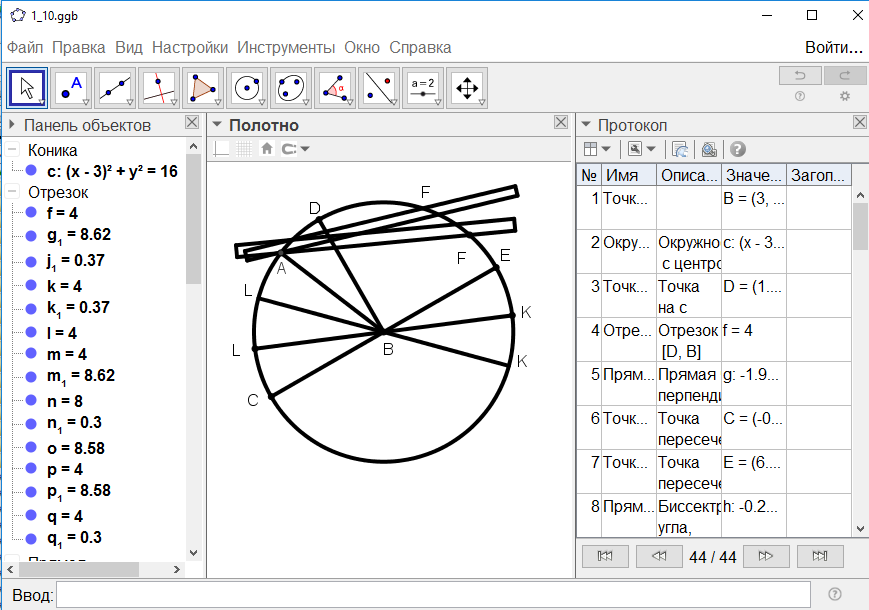Screen dimensions: 869x610
Task: Select the Line through two points tool
Action: (x=116, y=88)
